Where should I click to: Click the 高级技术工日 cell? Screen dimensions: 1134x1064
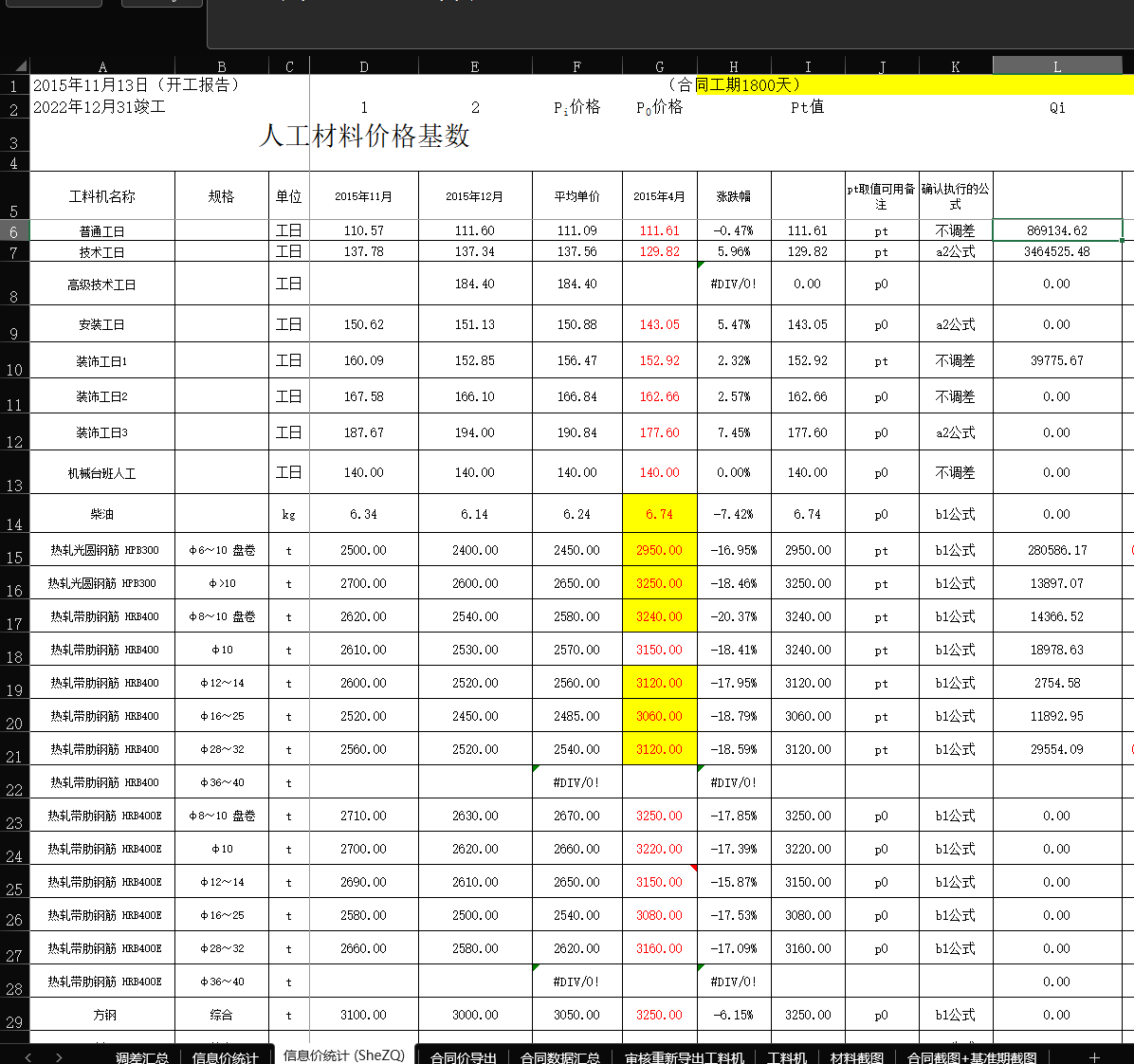click(x=102, y=284)
